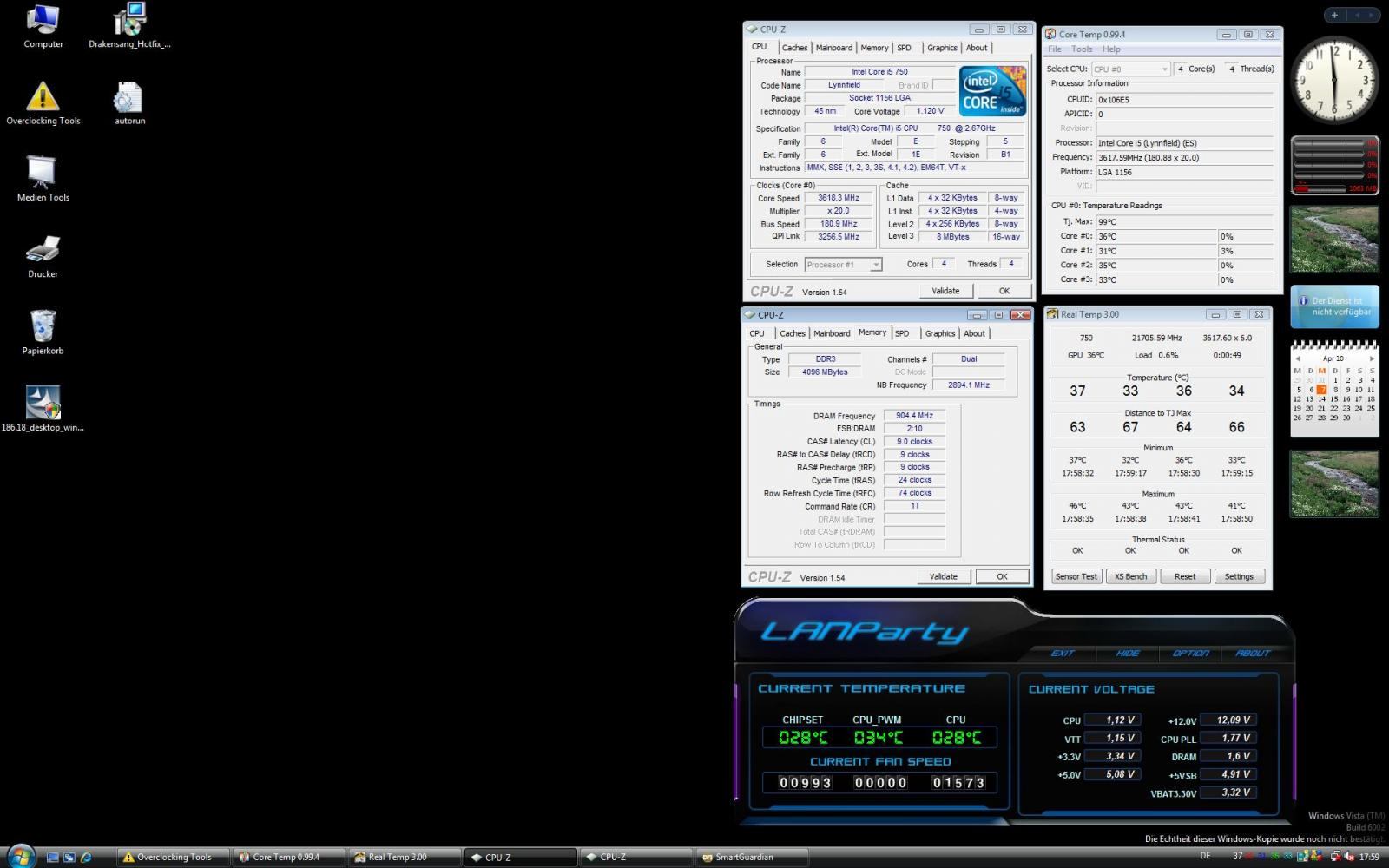Click the Real Temp title bar icon
This screenshot has width=1389, height=868.
coord(1052,314)
